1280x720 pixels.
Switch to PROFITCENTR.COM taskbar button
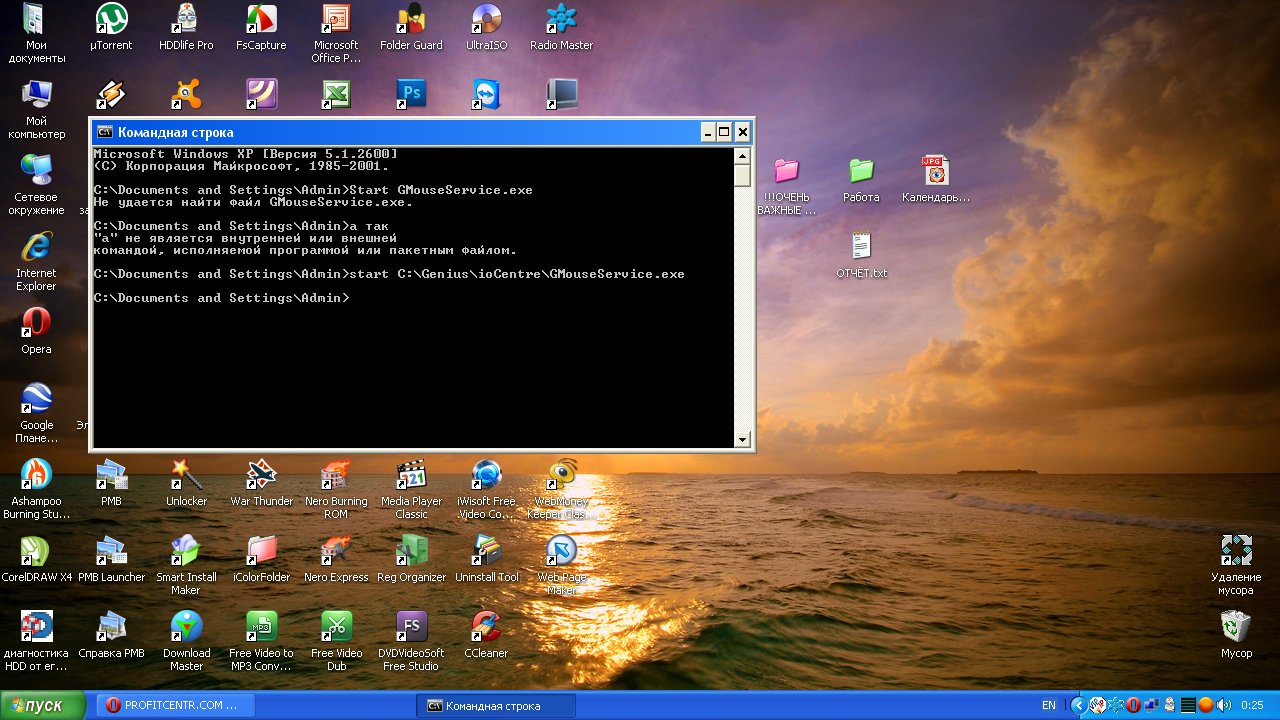tap(176, 705)
